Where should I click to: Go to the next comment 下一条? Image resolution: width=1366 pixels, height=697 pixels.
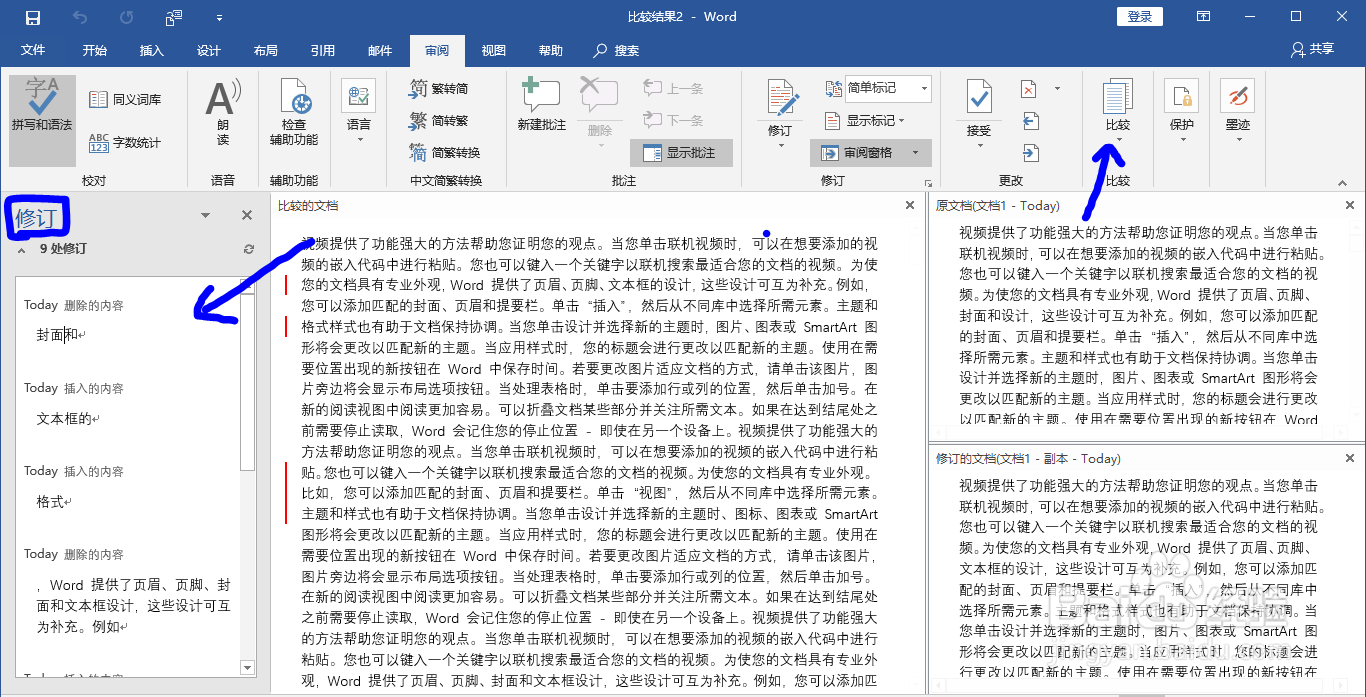(x=672, y=120)
